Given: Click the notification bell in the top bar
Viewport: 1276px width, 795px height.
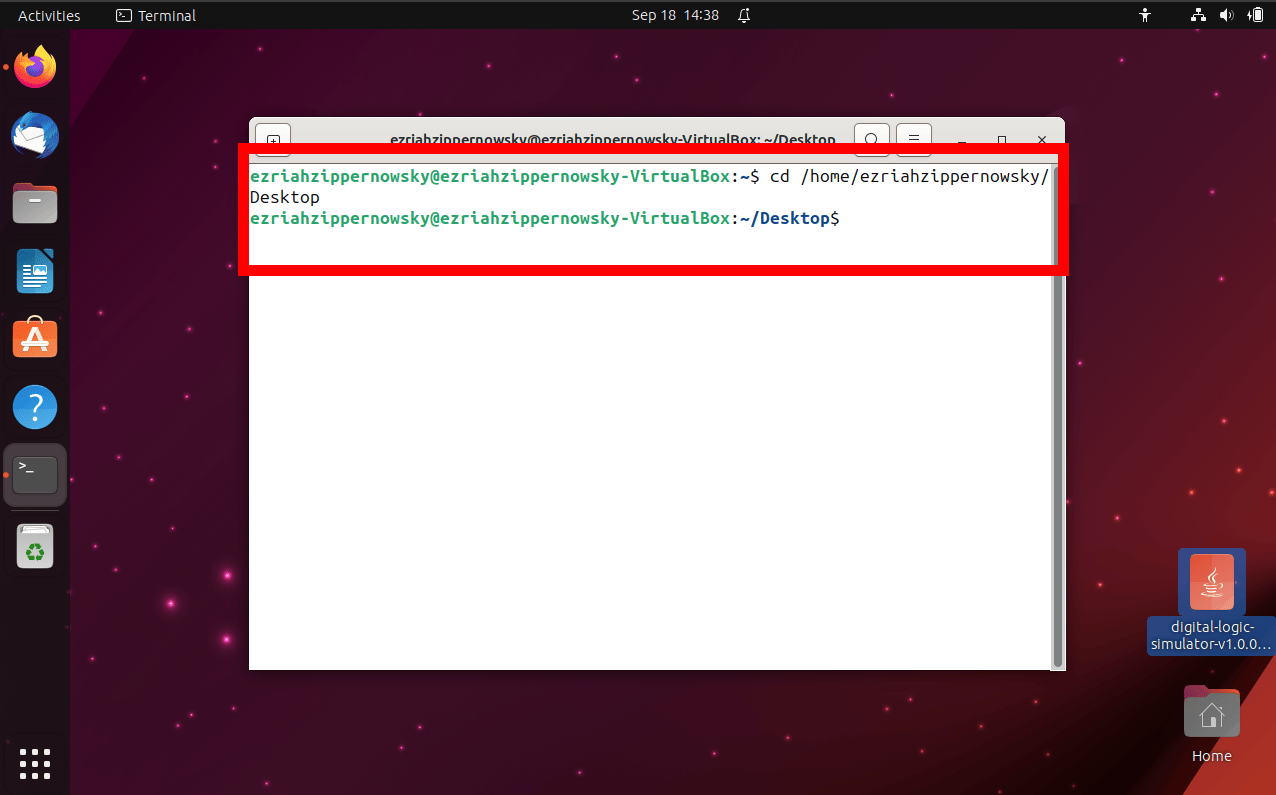Looking at the screenshot, I should (x=743, y=15).
